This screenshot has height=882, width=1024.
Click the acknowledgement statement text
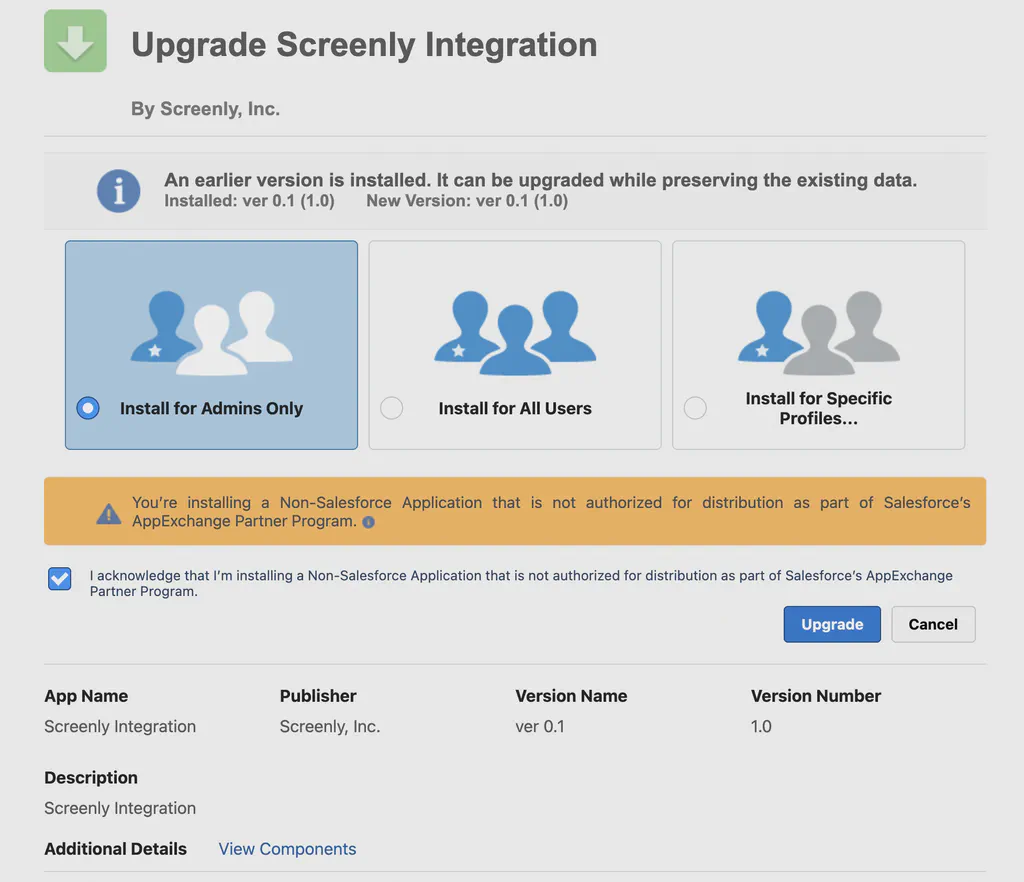tap(520, 583)
